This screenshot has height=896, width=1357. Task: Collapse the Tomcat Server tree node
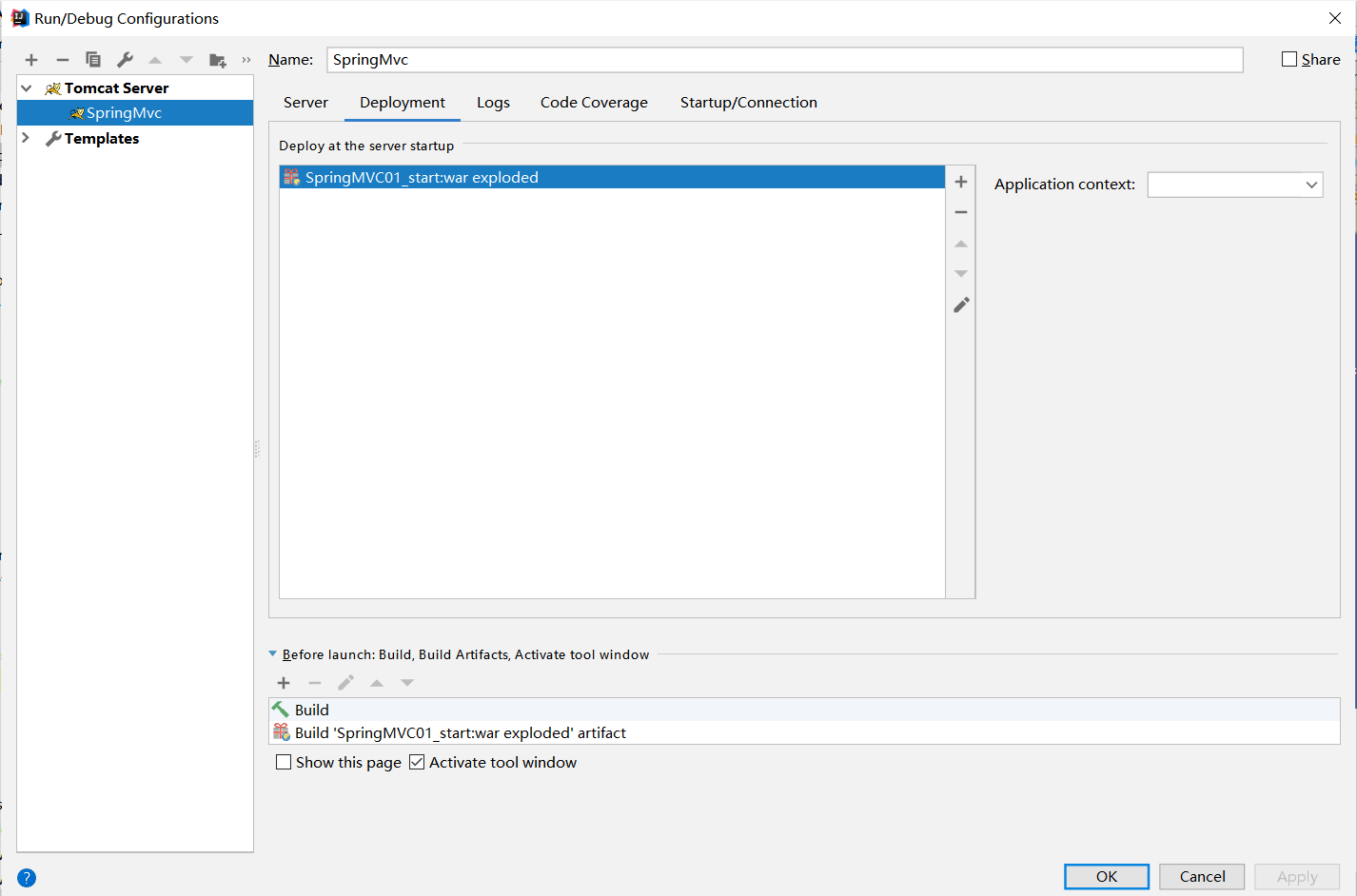(x=27, y=88)
